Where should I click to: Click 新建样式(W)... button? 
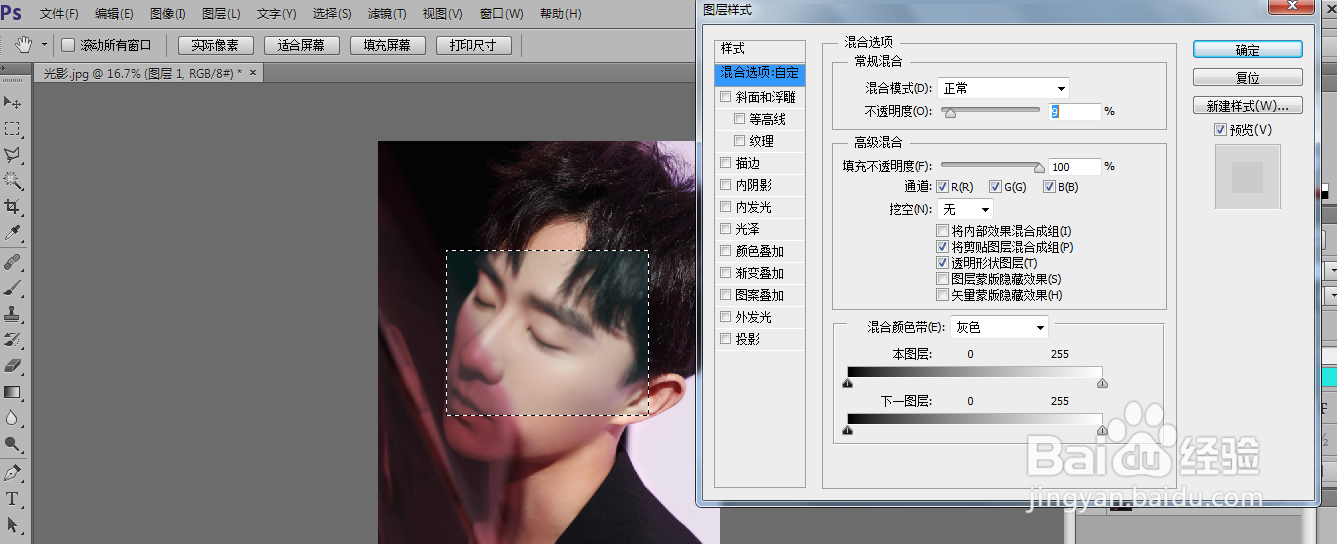coord(1247,105)
